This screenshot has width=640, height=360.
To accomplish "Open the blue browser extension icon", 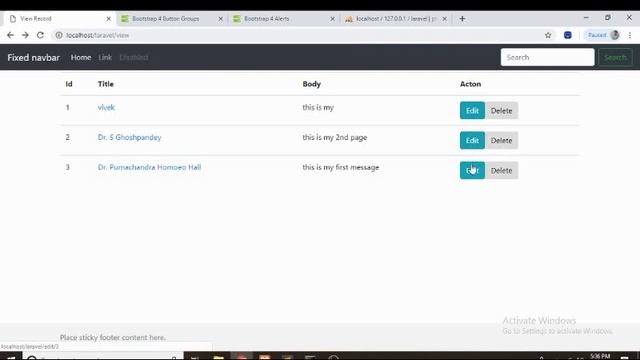I will coord(568,36).
